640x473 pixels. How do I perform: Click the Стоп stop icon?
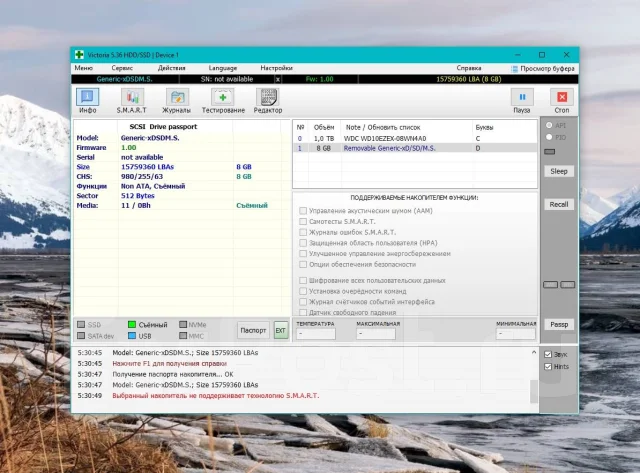point(562,97)
